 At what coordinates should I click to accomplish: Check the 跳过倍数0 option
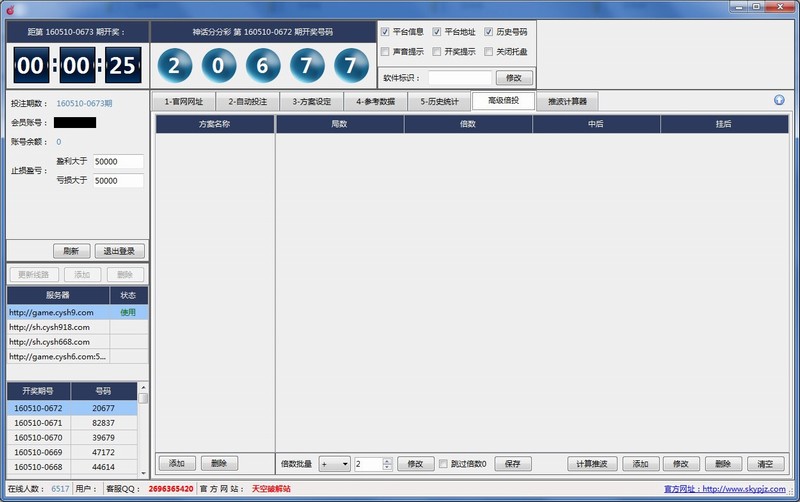(x=445, y=464)
